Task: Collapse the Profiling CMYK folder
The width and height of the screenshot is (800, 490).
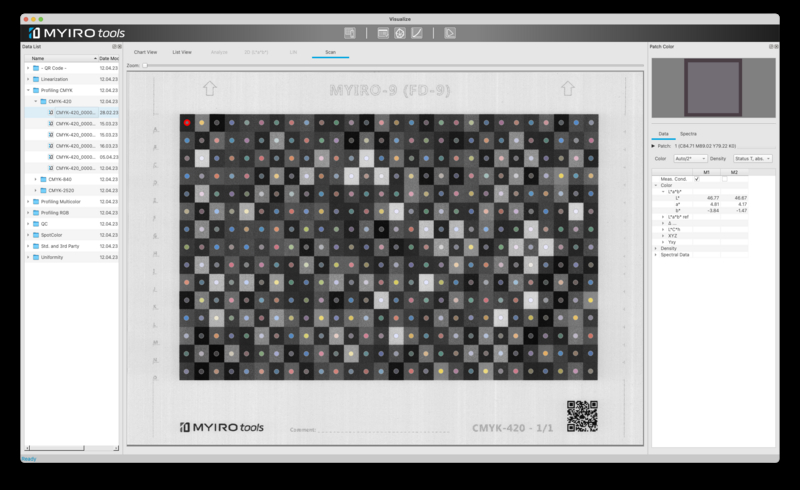Action: (x=28, y=90)
